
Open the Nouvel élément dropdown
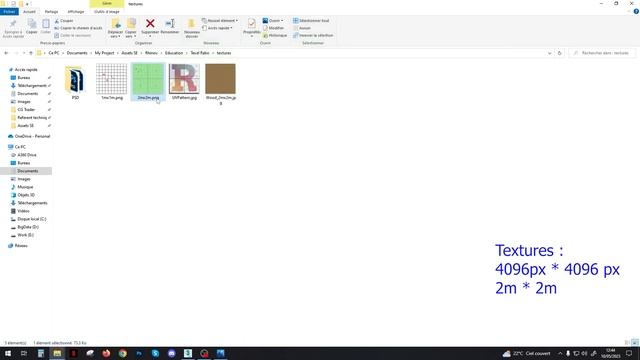[220, 21]
